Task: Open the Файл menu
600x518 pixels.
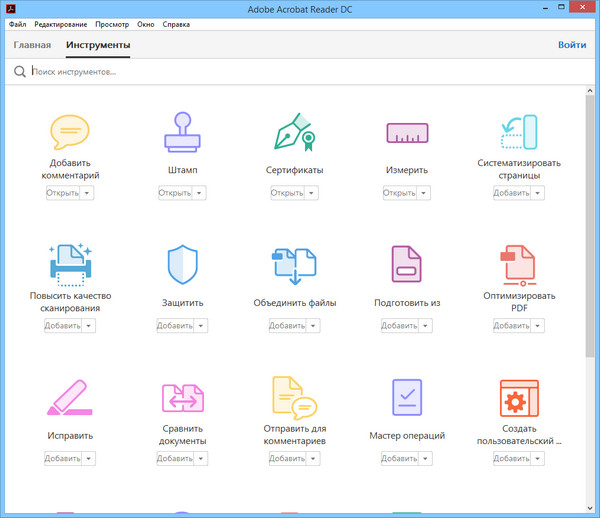Action: (17, 23)
